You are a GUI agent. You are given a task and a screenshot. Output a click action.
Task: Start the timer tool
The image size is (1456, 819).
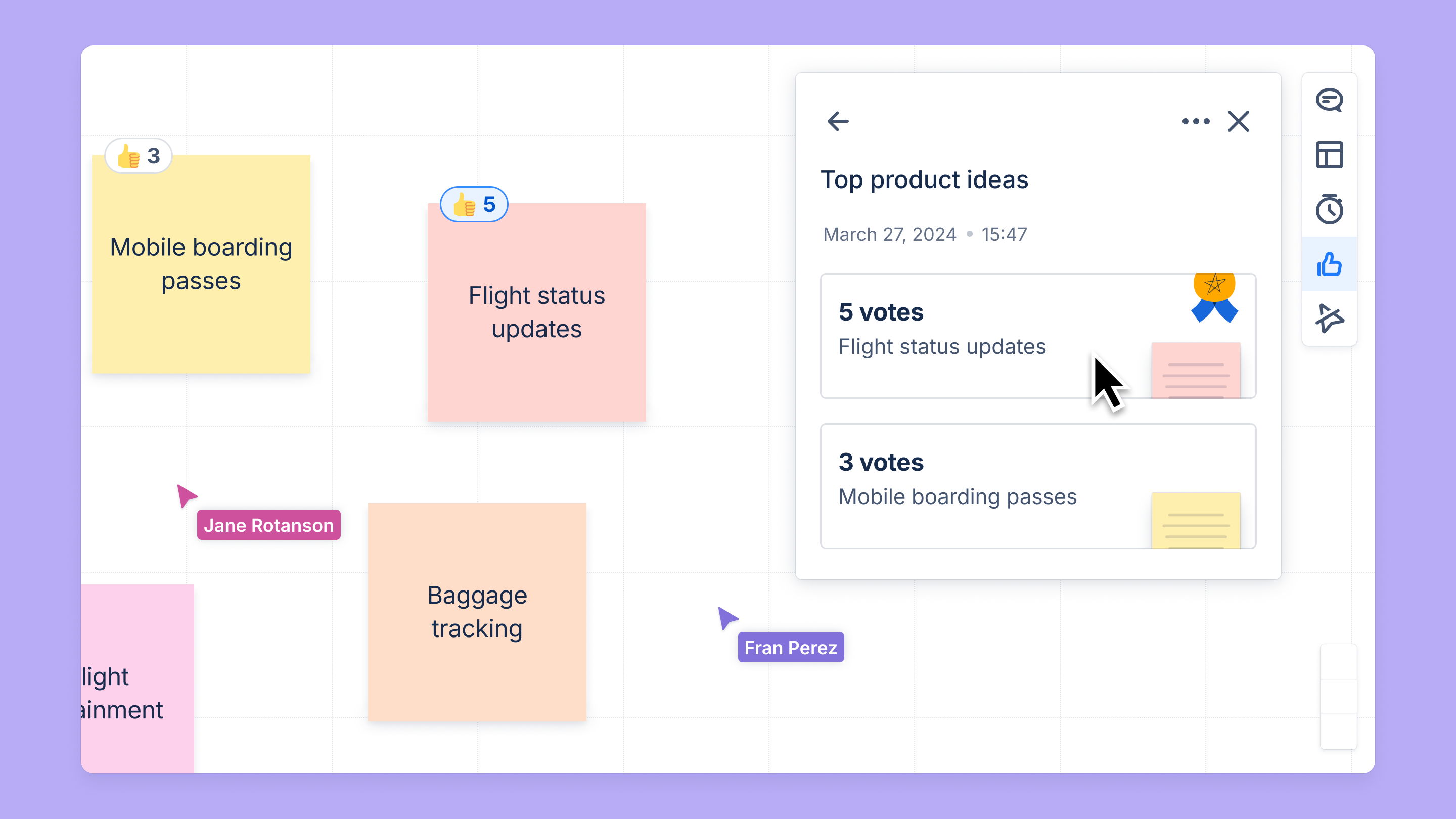pyautogui.click(x=1330, y=209)
